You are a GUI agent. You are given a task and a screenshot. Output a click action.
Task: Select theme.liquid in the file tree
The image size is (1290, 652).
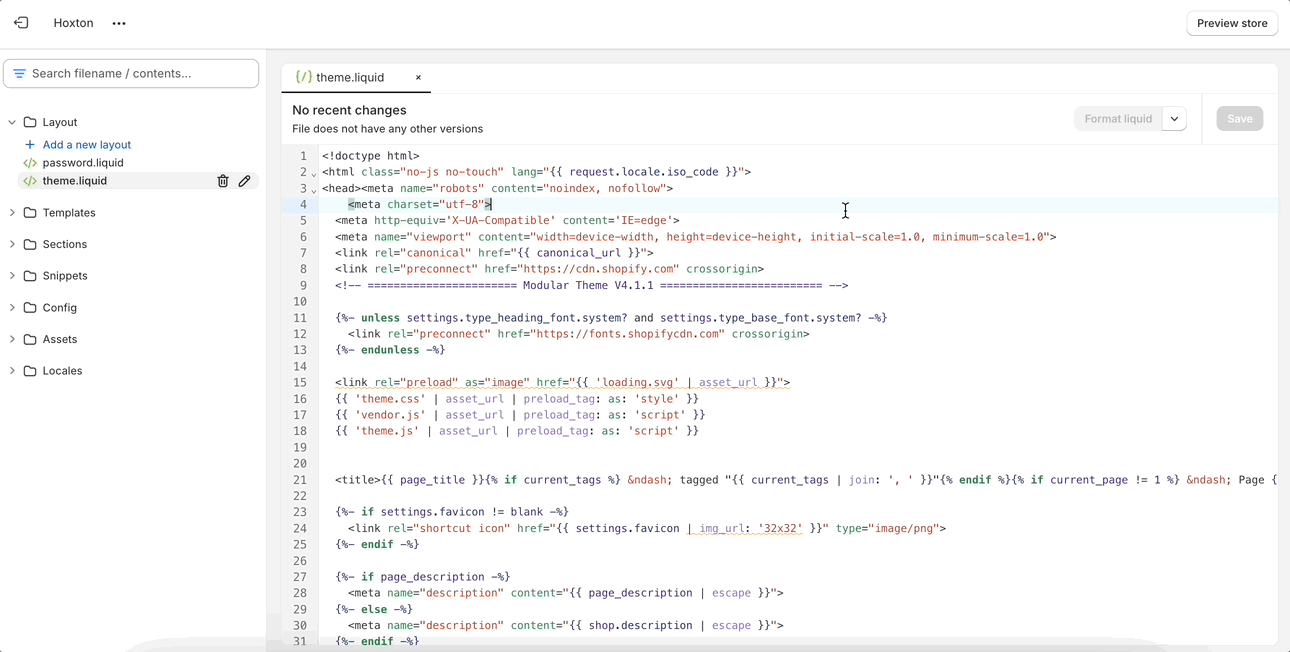click(x=75, y=181)
